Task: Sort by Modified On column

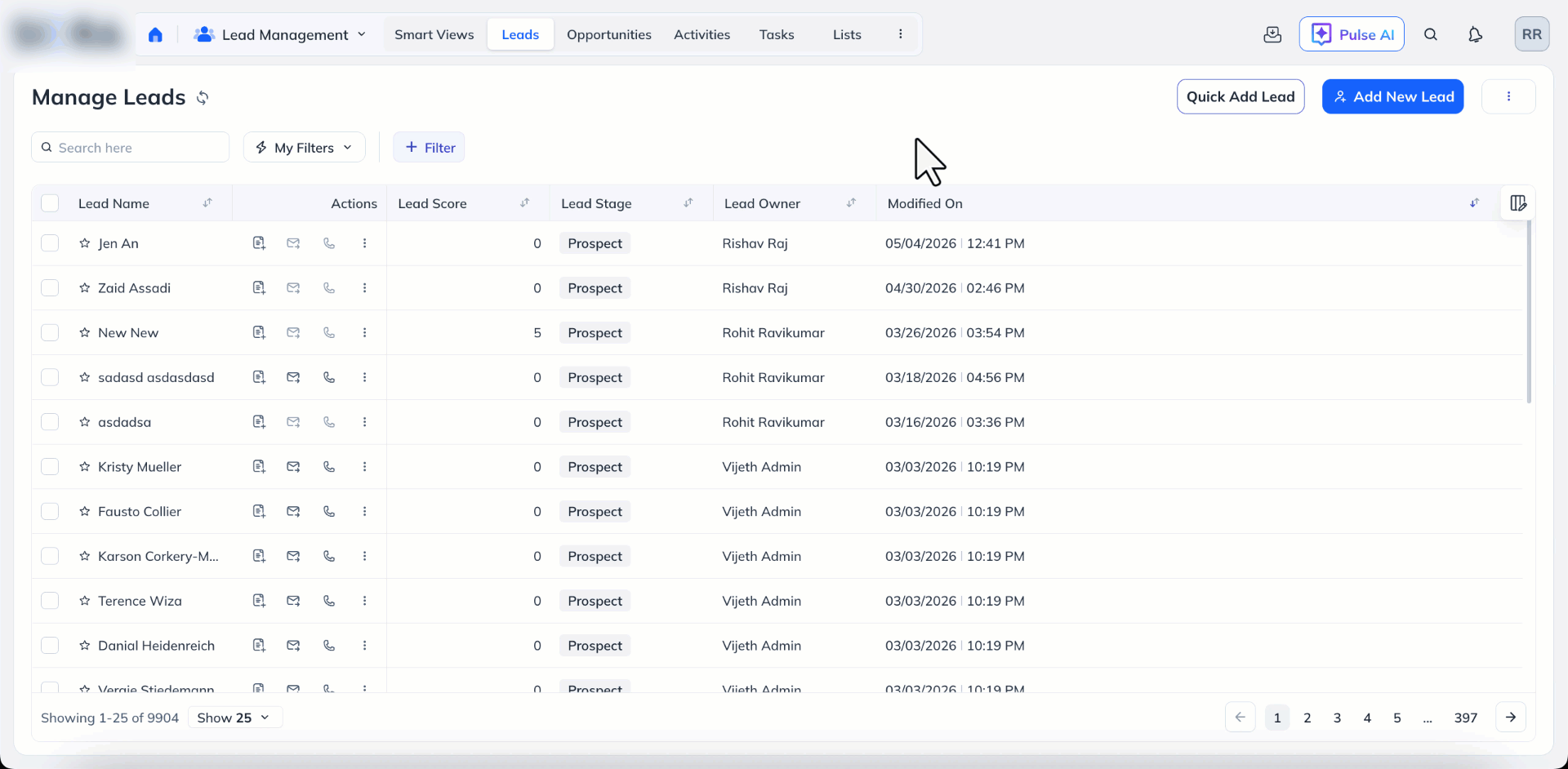Action: click(x=1474, y=202)
